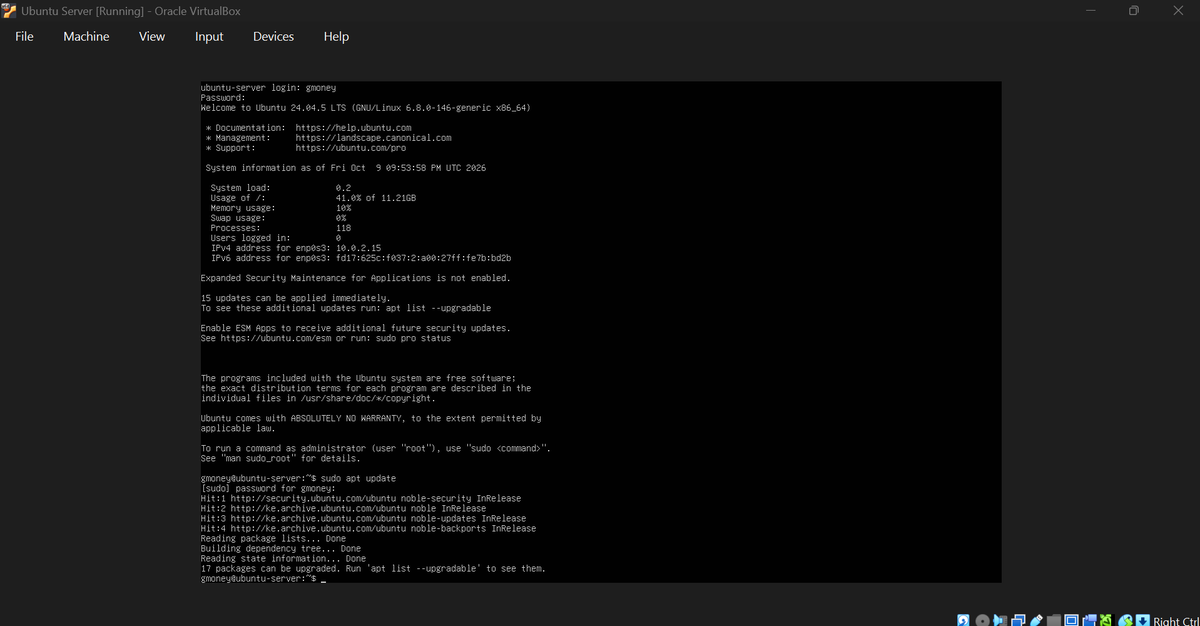The image size is (1200, 626).
Task: Minimize the VirtualBox window
Action: point(1090,10)
